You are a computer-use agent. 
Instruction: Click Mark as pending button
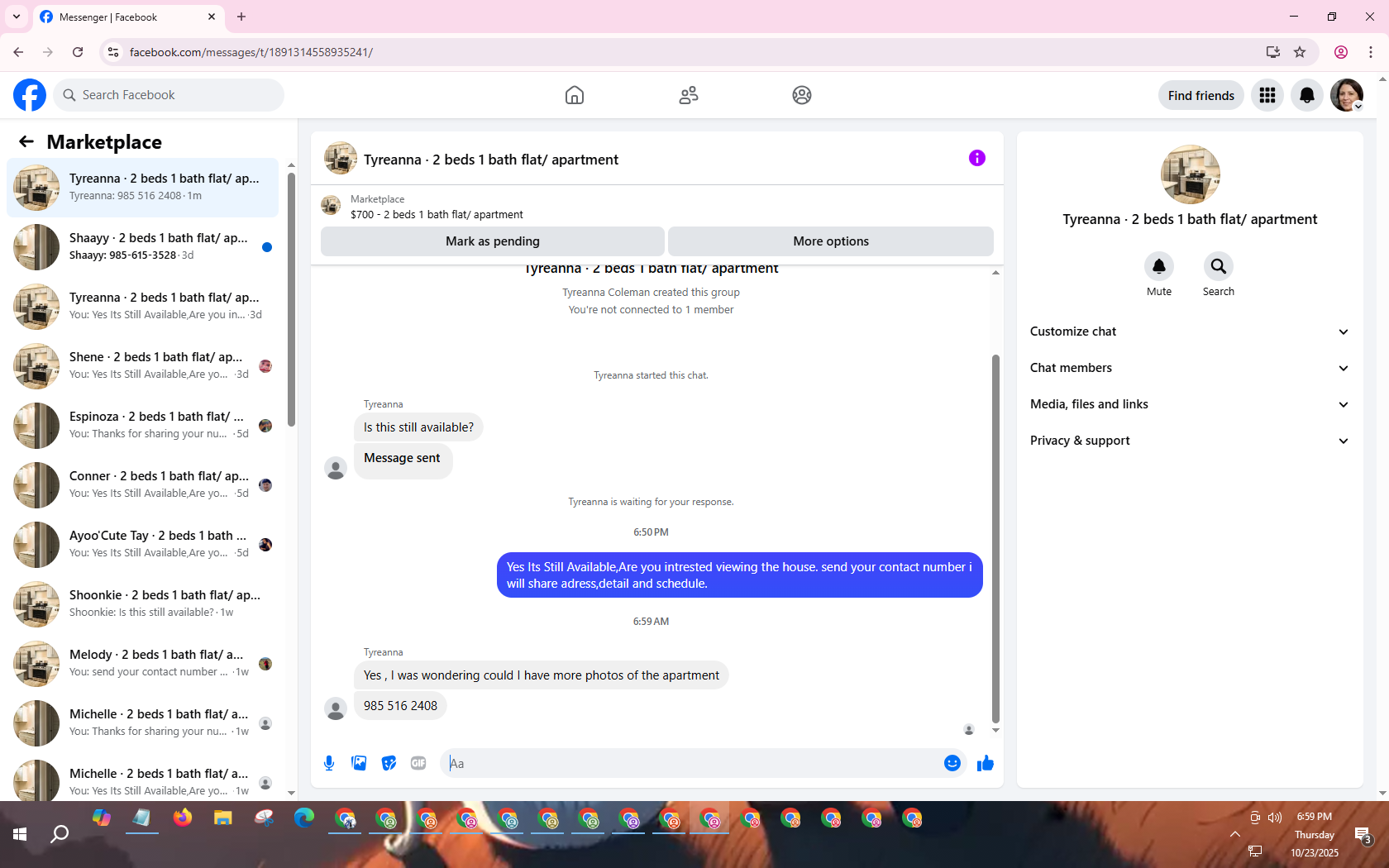(x=493, y=241)
